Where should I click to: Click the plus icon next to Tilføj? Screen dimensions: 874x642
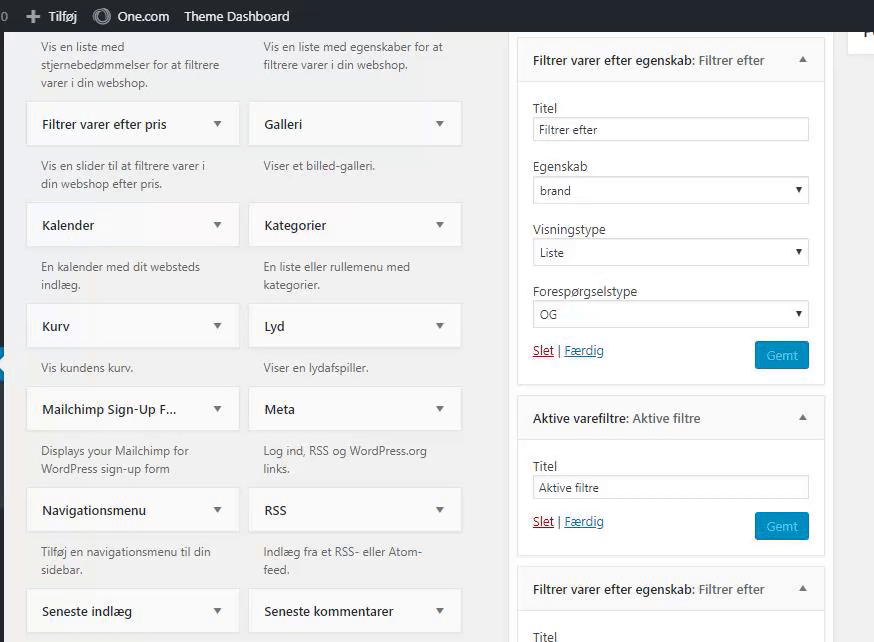33,16
